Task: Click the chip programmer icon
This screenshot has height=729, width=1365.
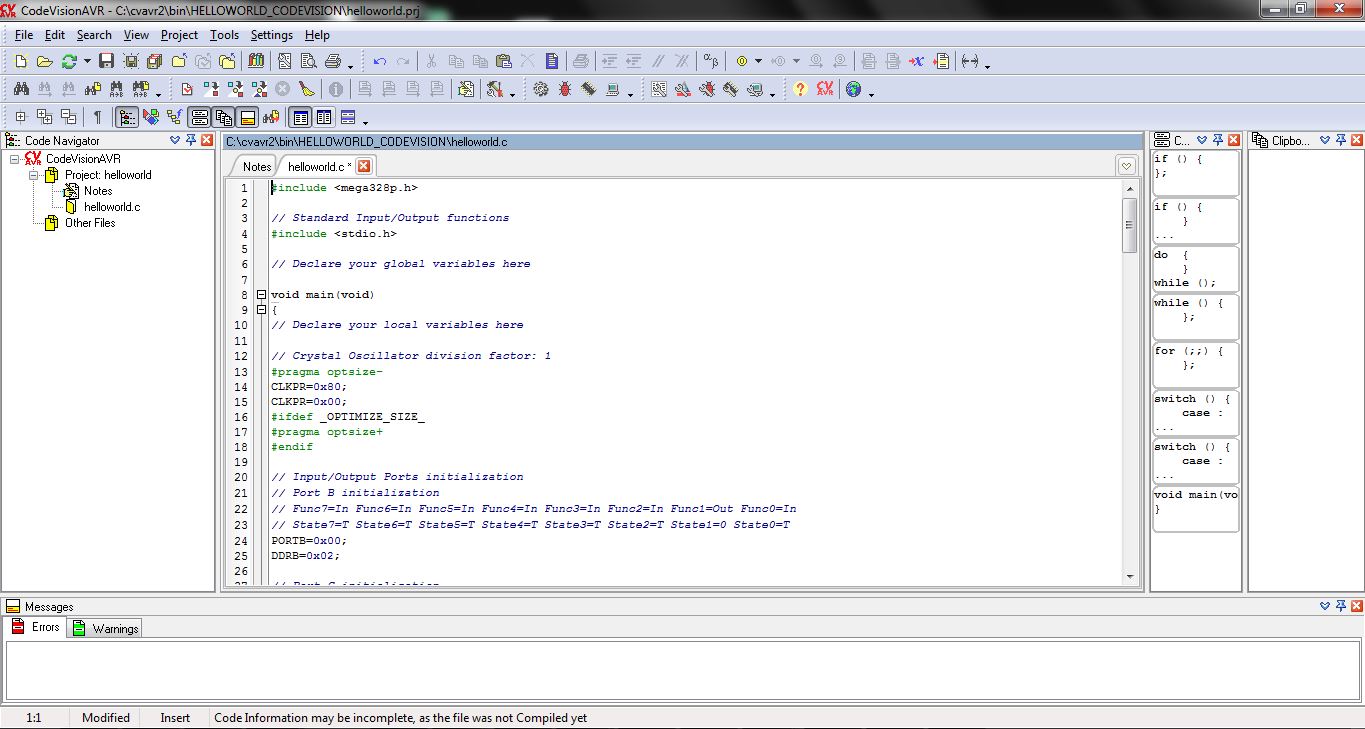Action: click(x=588, y=89)
